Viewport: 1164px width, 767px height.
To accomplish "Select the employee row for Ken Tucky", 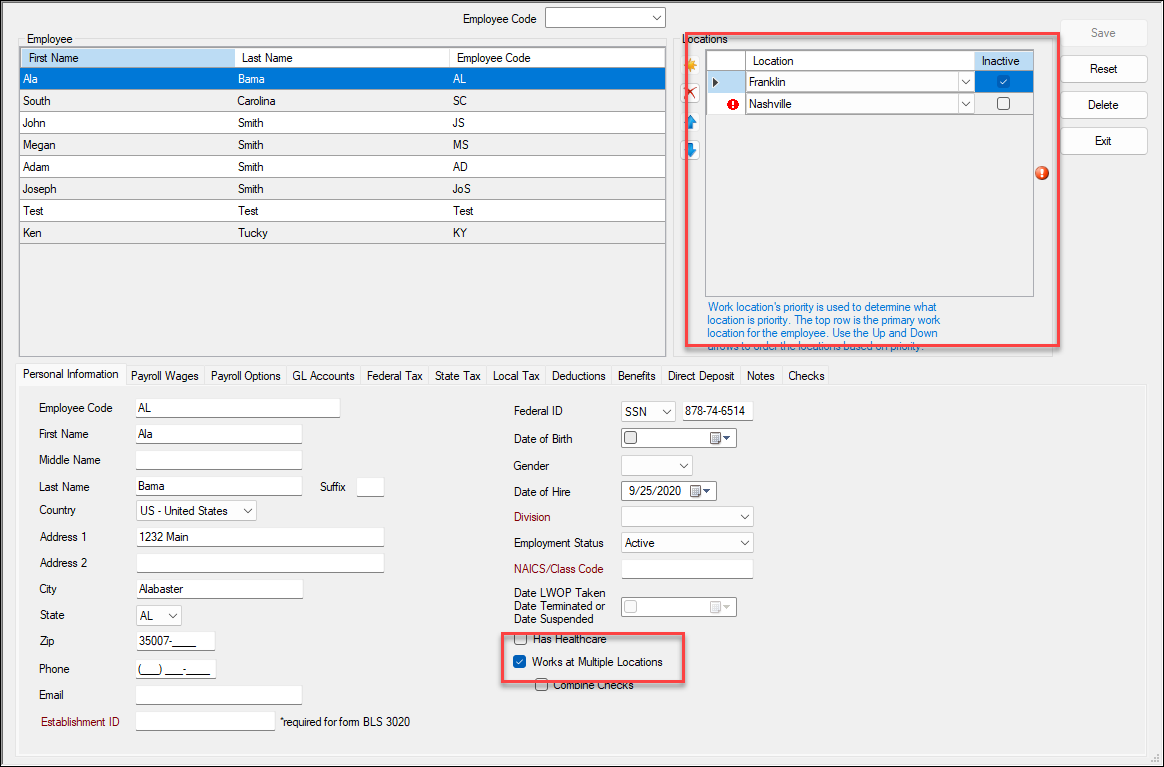I will click(x=200, y=232).
